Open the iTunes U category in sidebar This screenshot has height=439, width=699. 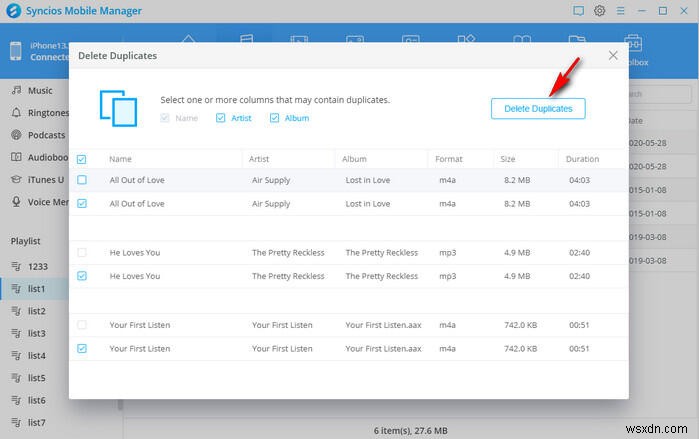tap(38, 180)
